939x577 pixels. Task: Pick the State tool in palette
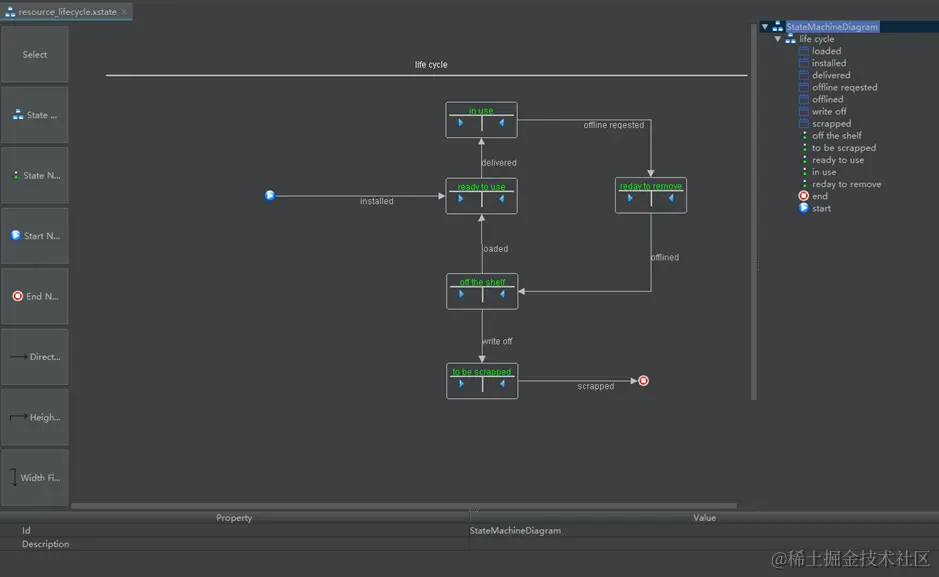pos(34,115)
